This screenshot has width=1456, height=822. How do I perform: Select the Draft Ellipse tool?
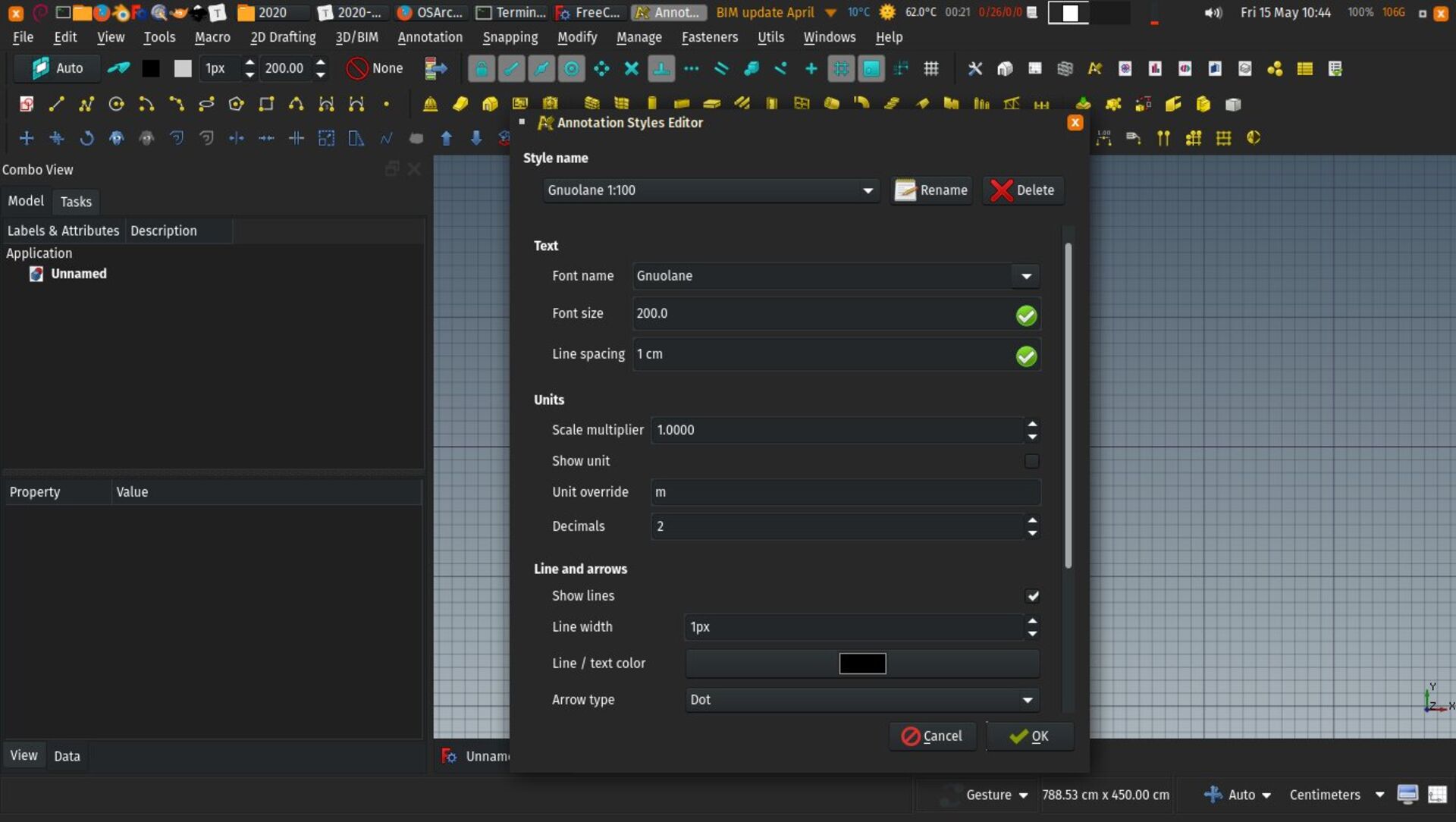[x=206, y=104]
